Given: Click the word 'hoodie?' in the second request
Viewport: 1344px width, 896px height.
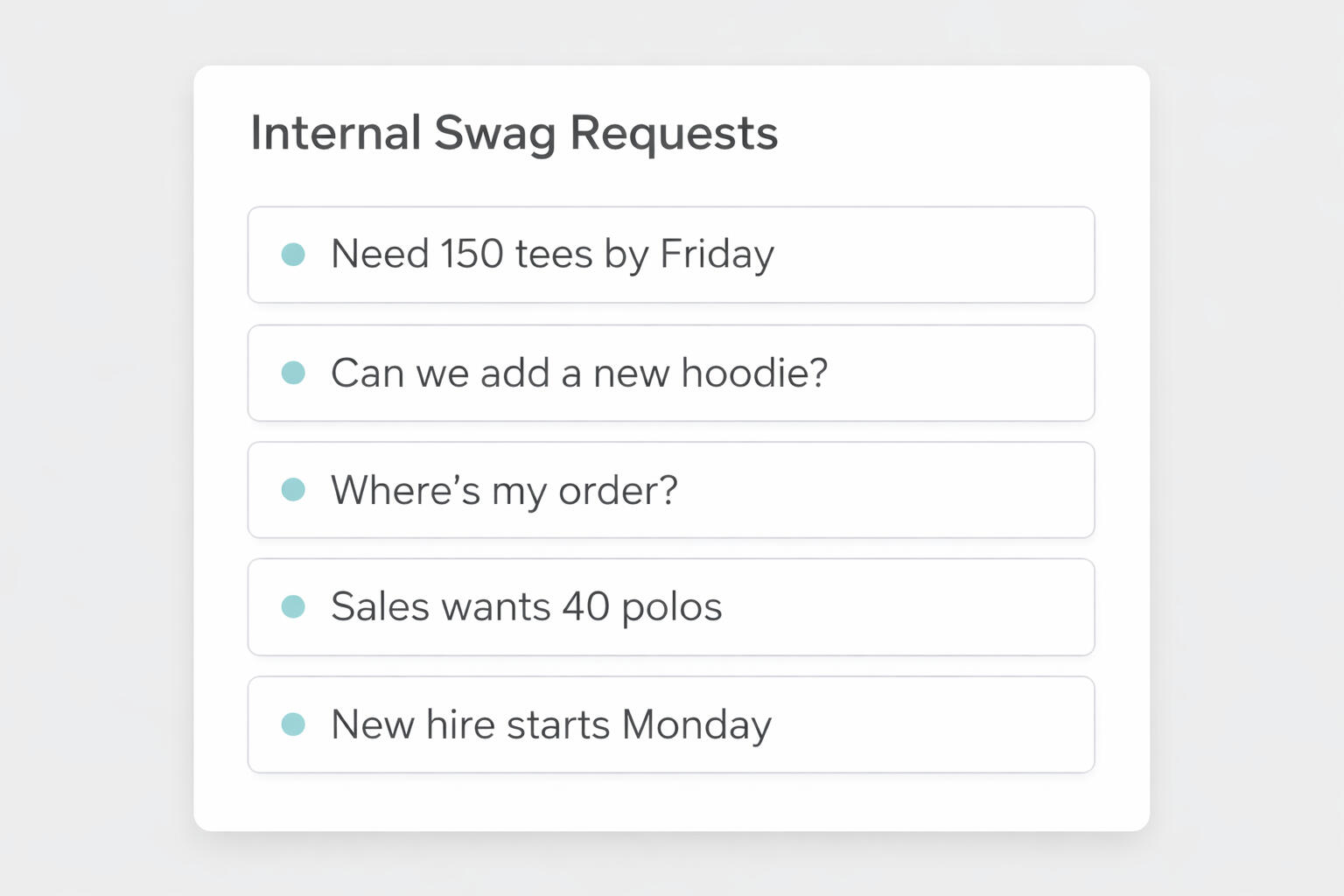Looking at the screenshot, I should pyautogui.click(x=754, y=373).
